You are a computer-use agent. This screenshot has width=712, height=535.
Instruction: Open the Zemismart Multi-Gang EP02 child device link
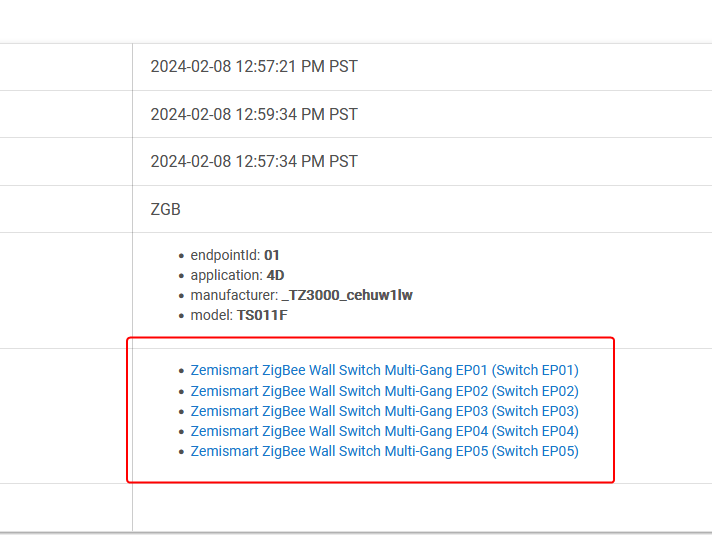384,391
